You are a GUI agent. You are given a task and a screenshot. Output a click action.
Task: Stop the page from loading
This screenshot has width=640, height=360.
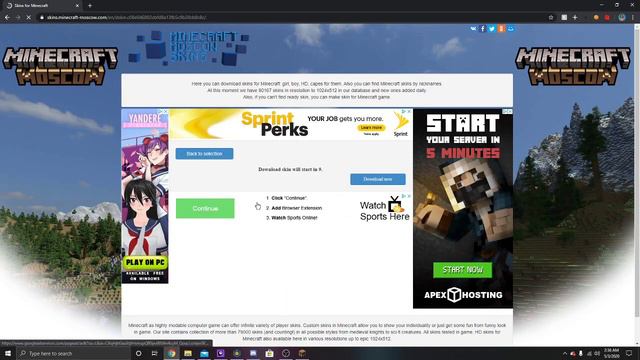tap(29, 17)
